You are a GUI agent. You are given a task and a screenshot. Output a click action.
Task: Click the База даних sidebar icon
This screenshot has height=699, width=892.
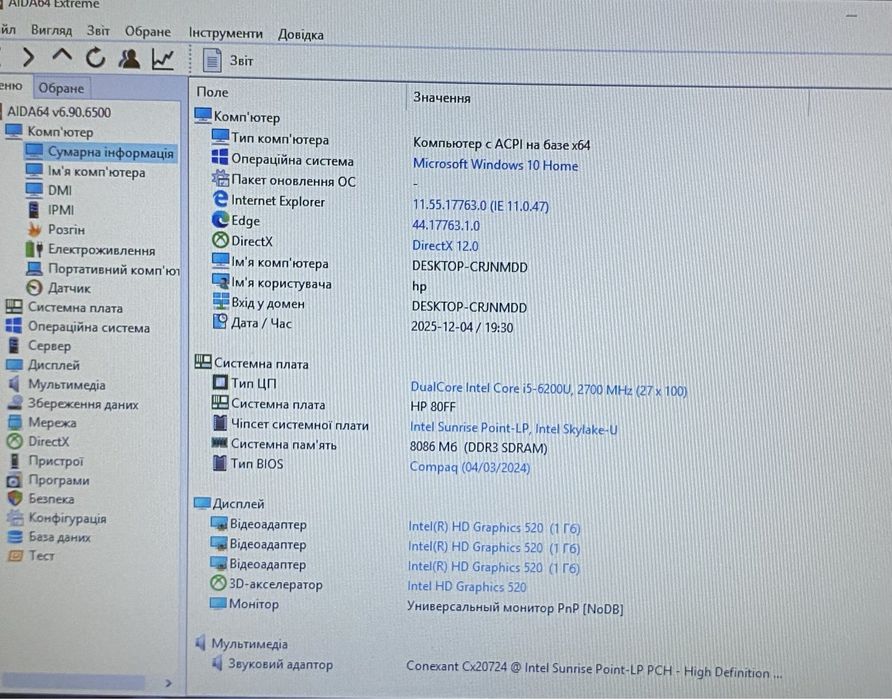tap(15, 537)
